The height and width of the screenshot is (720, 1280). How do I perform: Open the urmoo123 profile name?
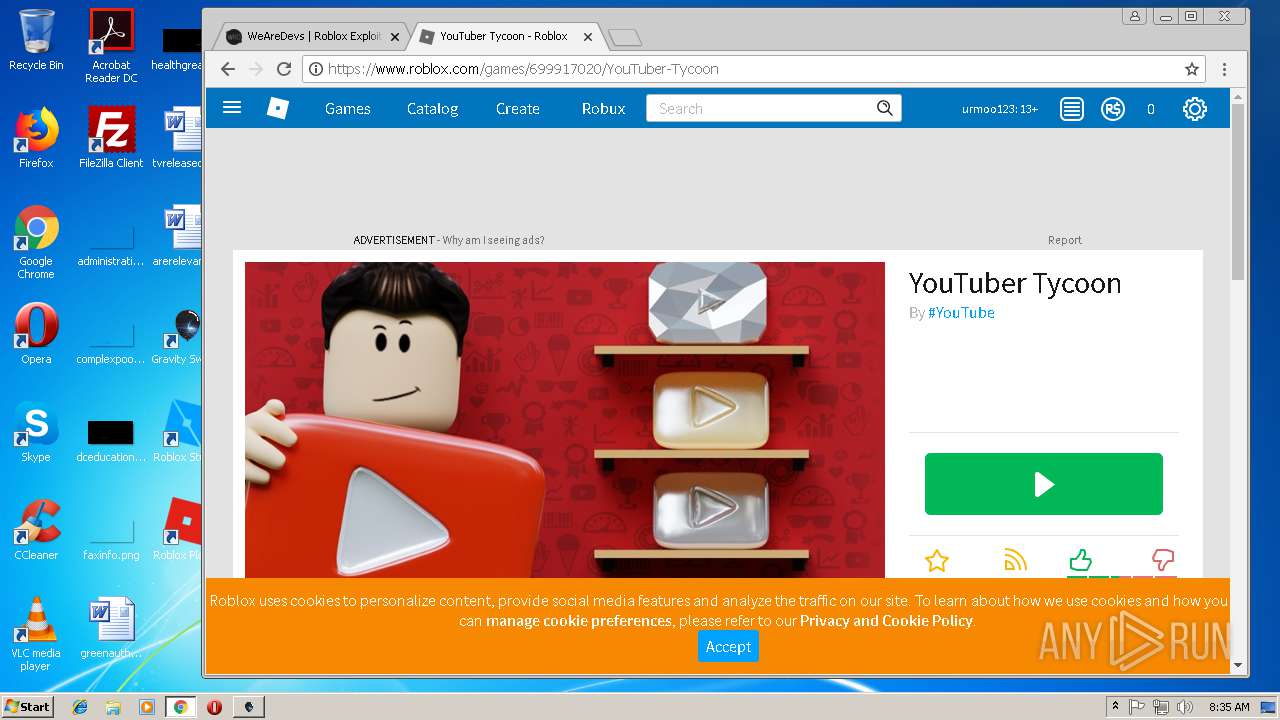[x=1000, y=109]
